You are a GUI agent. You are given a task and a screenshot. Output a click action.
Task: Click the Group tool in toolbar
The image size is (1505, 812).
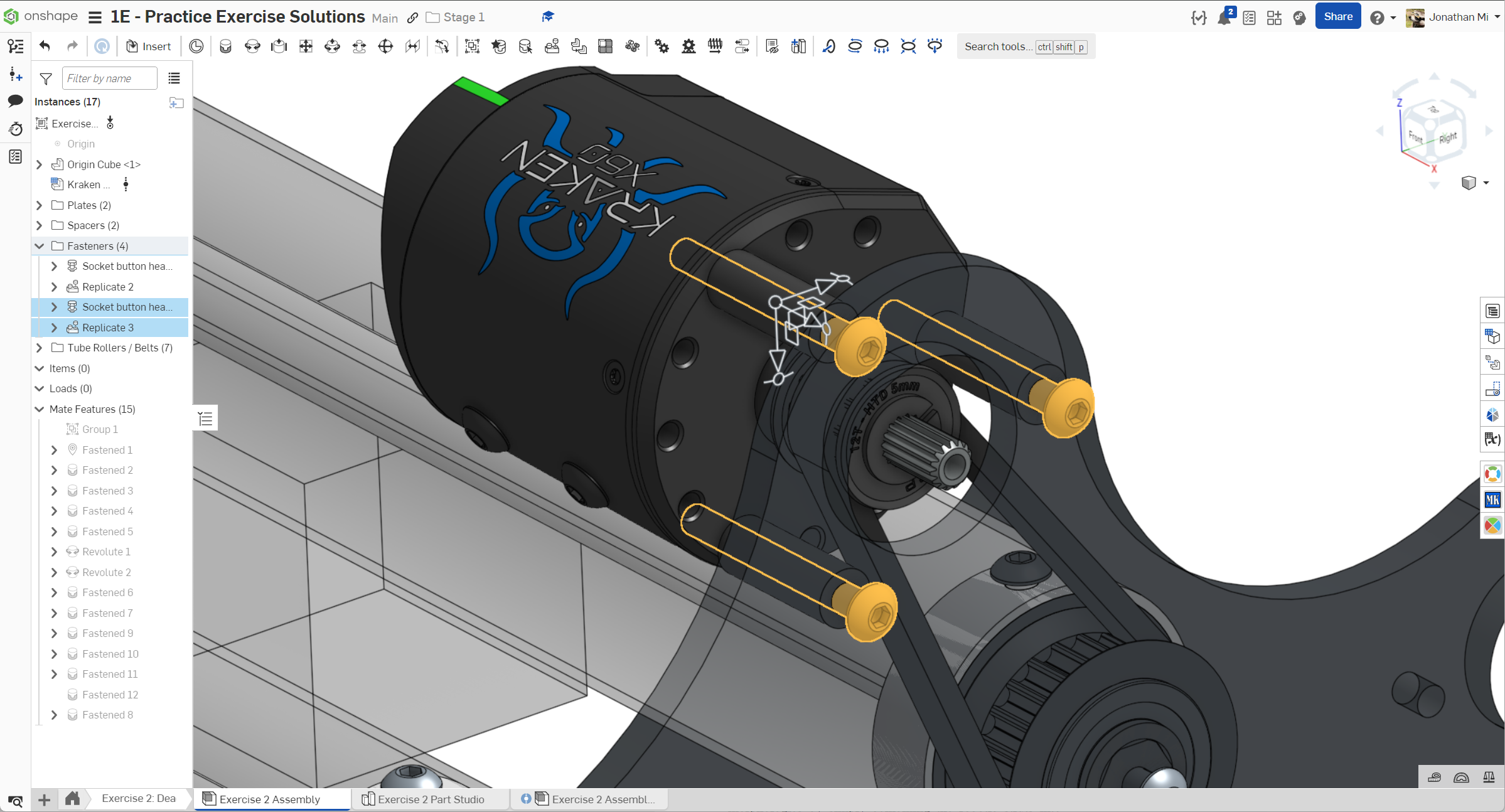pos(472,46)
